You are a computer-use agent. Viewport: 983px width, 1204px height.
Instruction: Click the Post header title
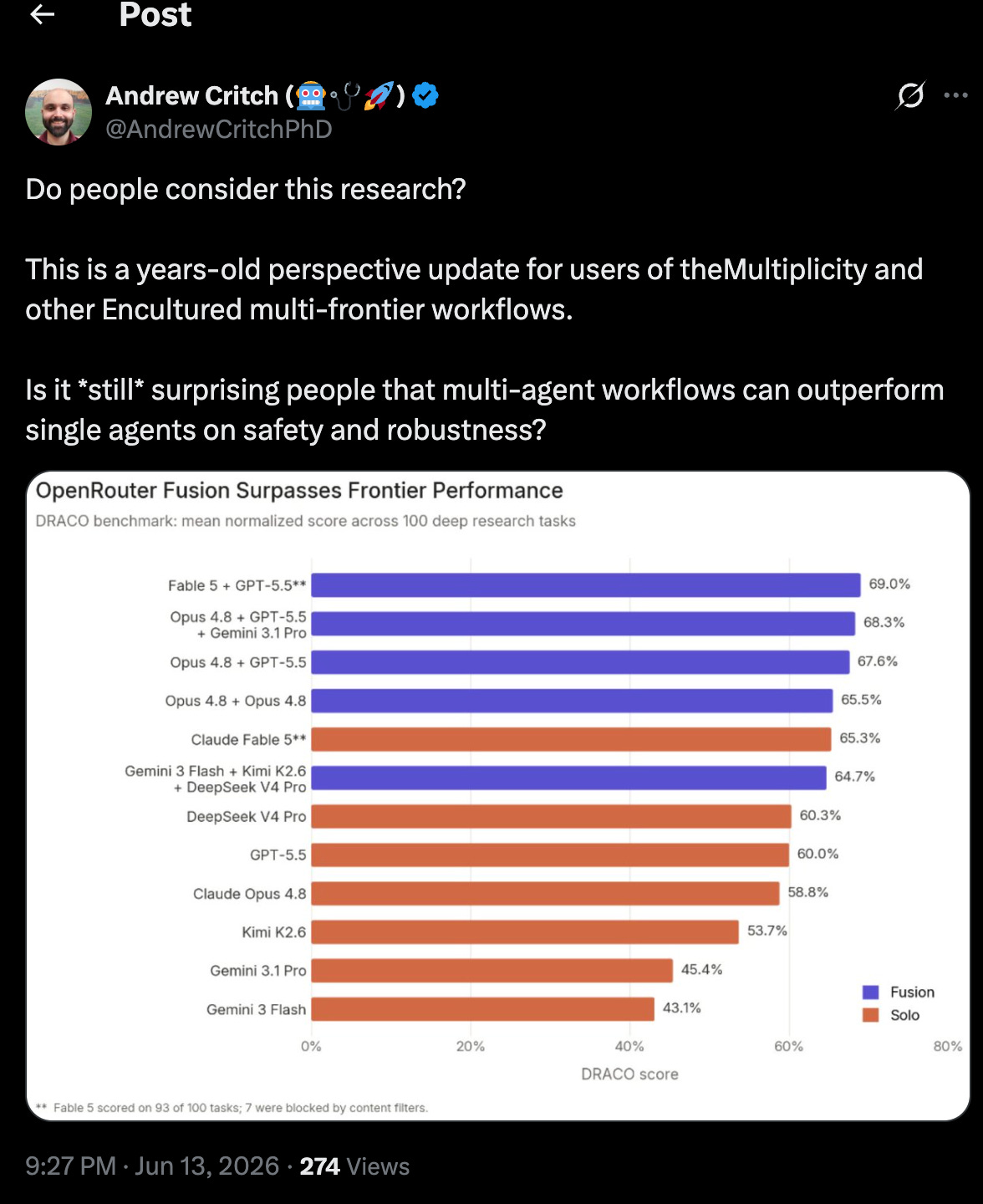tap(155, 15)
